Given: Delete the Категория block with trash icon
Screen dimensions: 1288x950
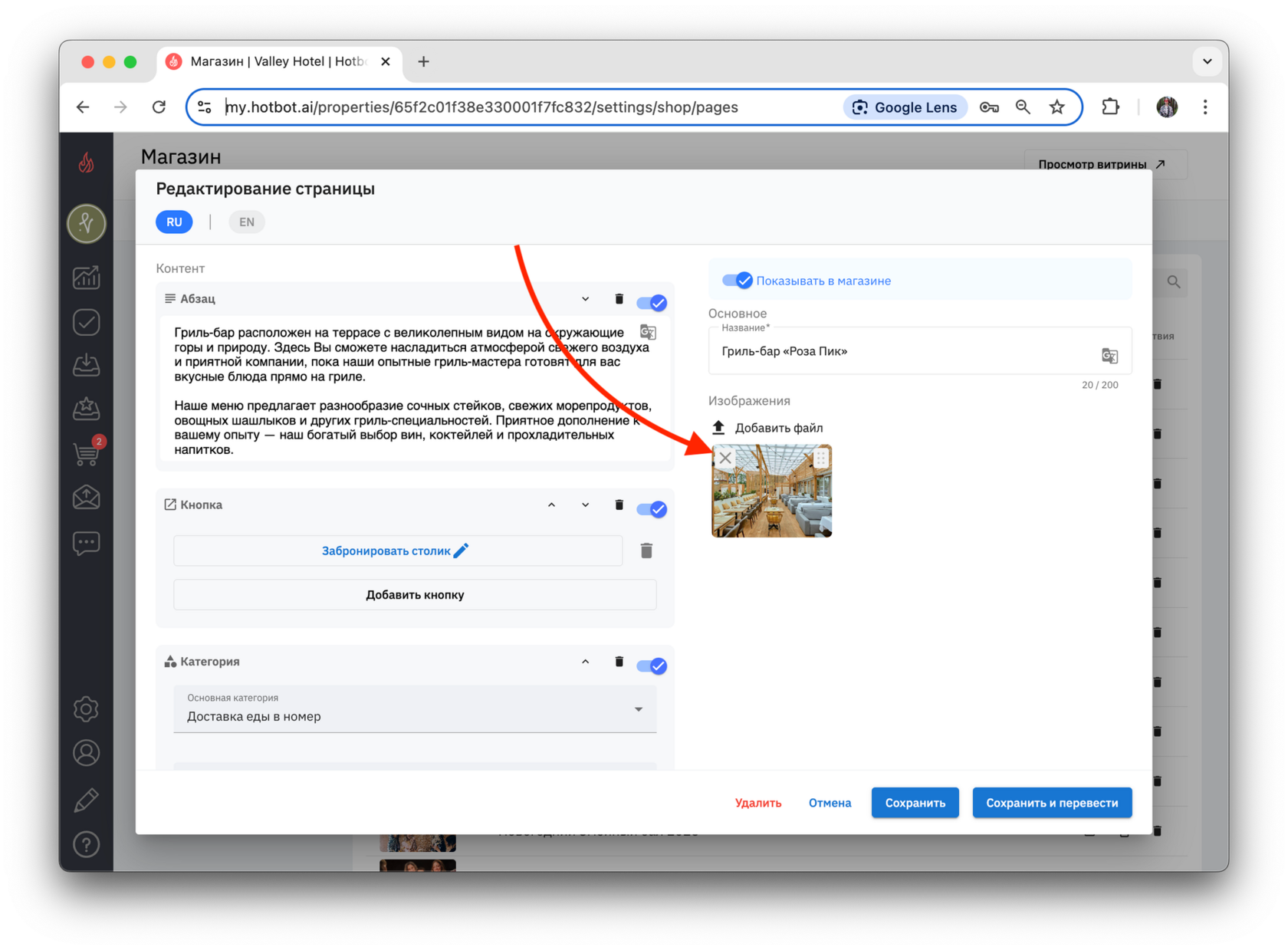Looking at the screenshot, I should (x=619, y=662).
